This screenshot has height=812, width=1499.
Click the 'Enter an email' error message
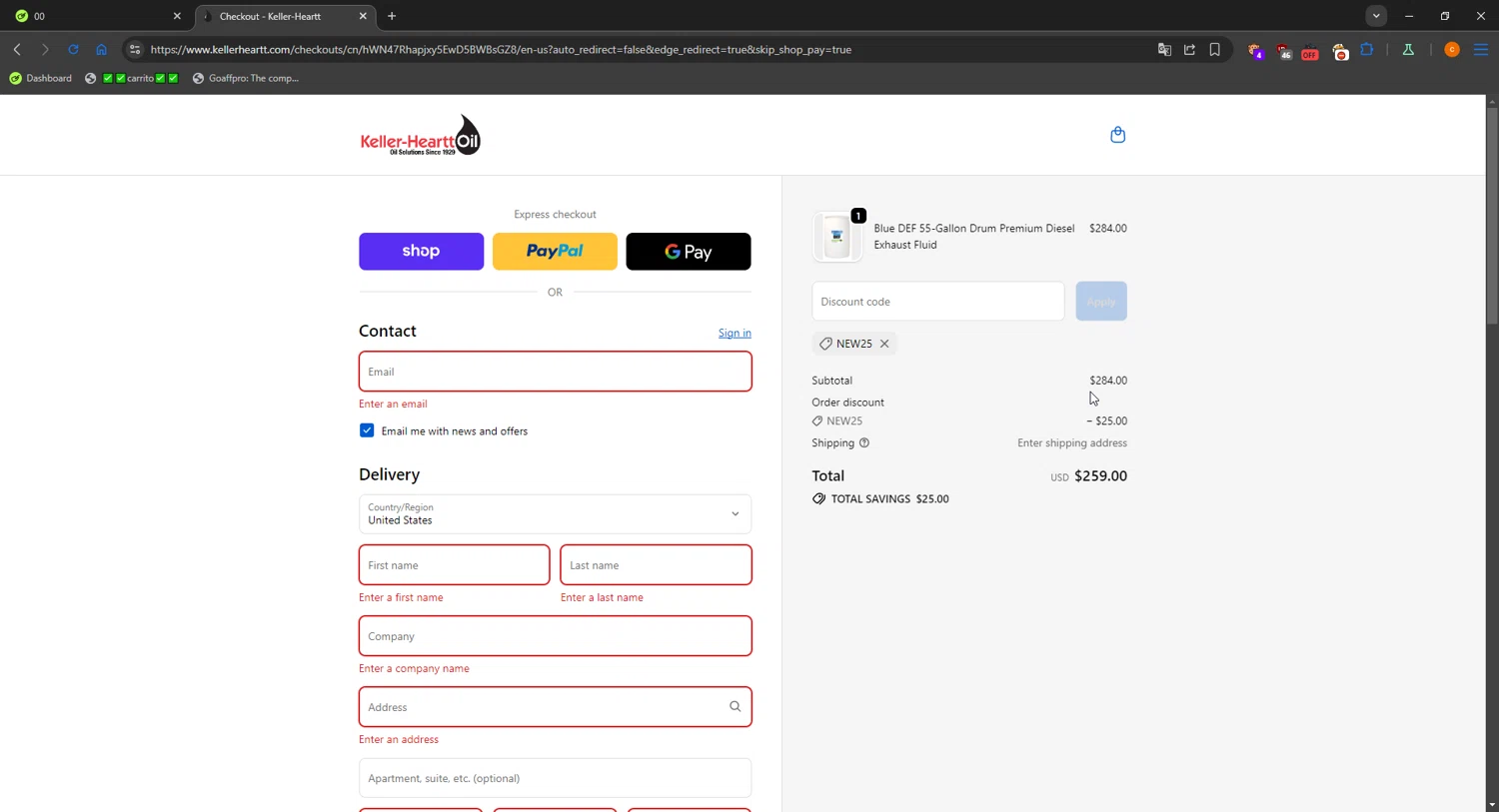pos(393,405)
